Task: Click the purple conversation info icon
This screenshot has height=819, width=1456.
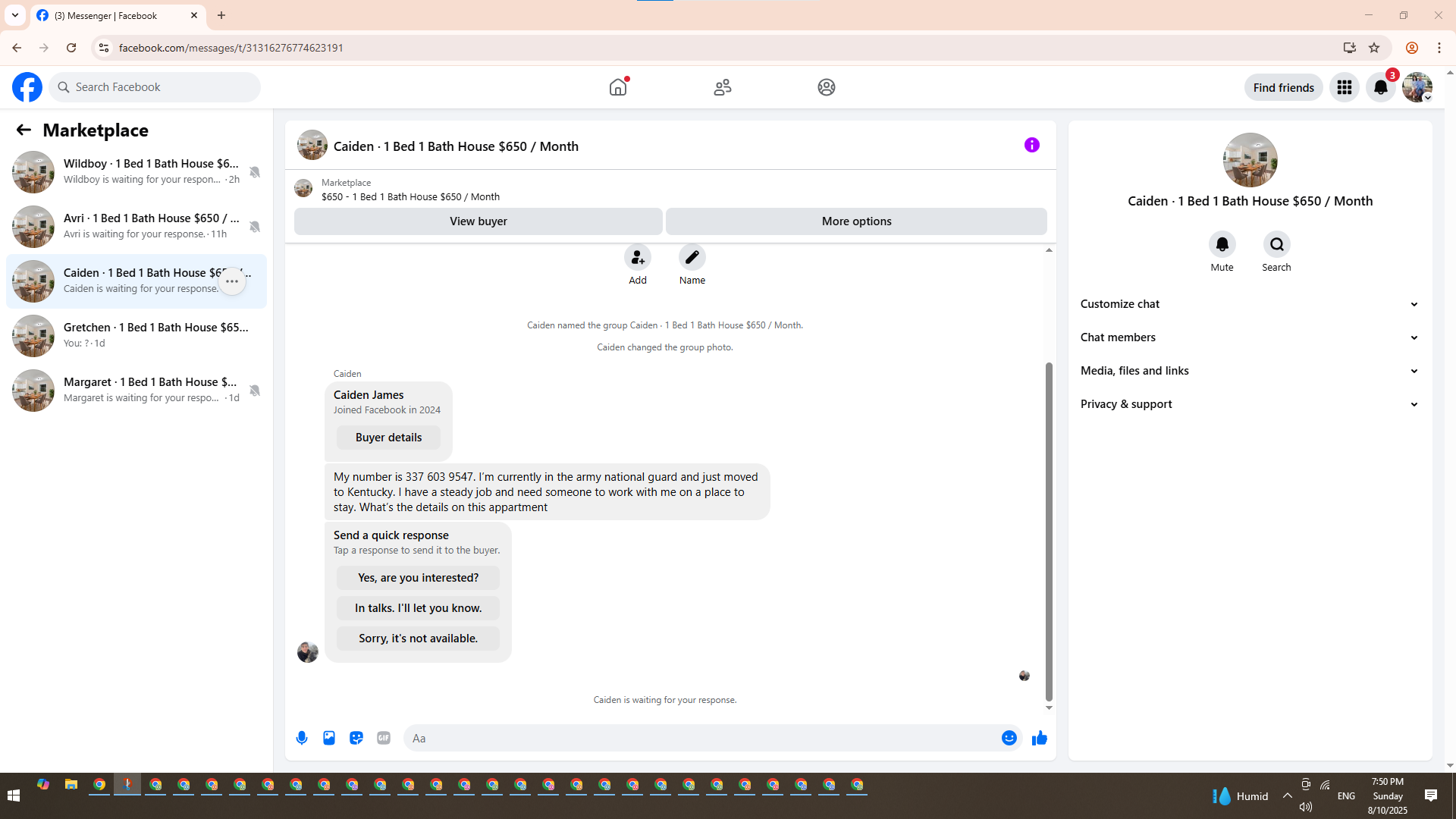Action: point(1031,145)
